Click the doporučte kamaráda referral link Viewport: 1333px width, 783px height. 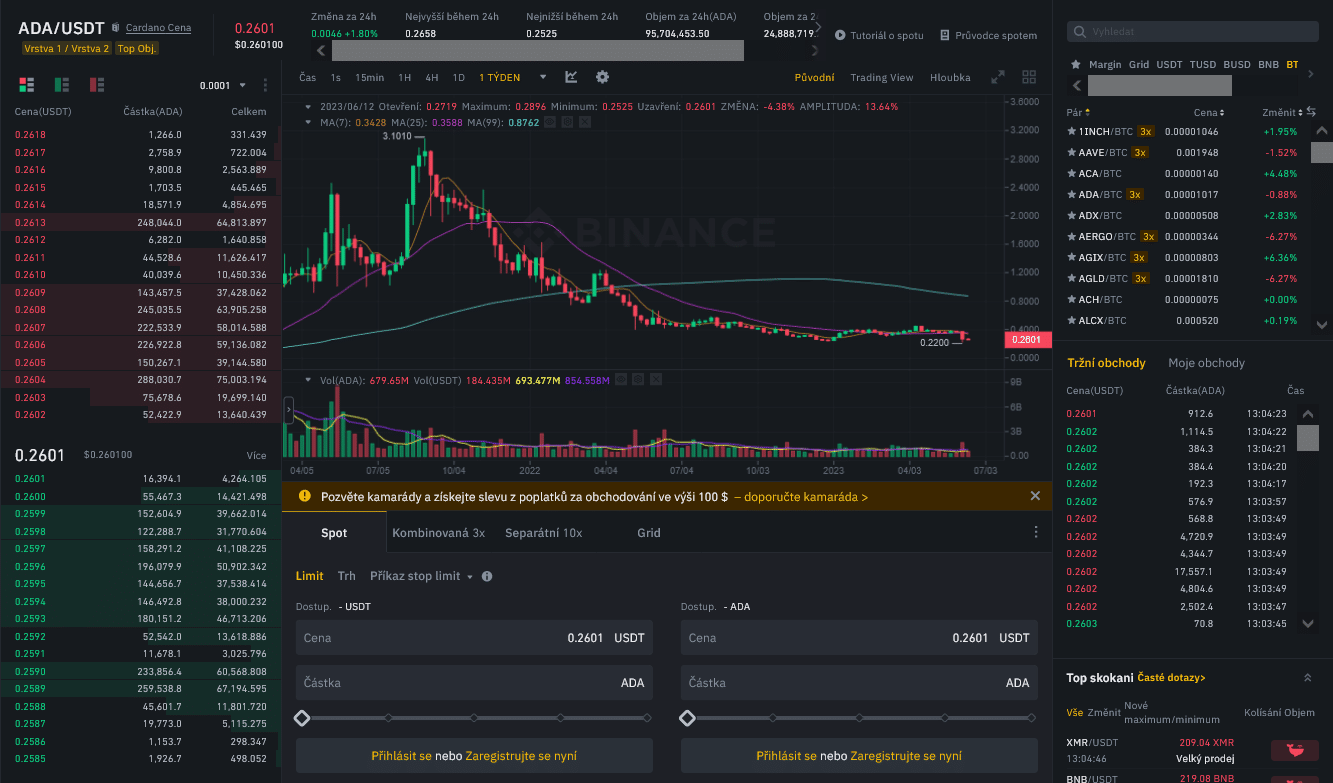801,496
